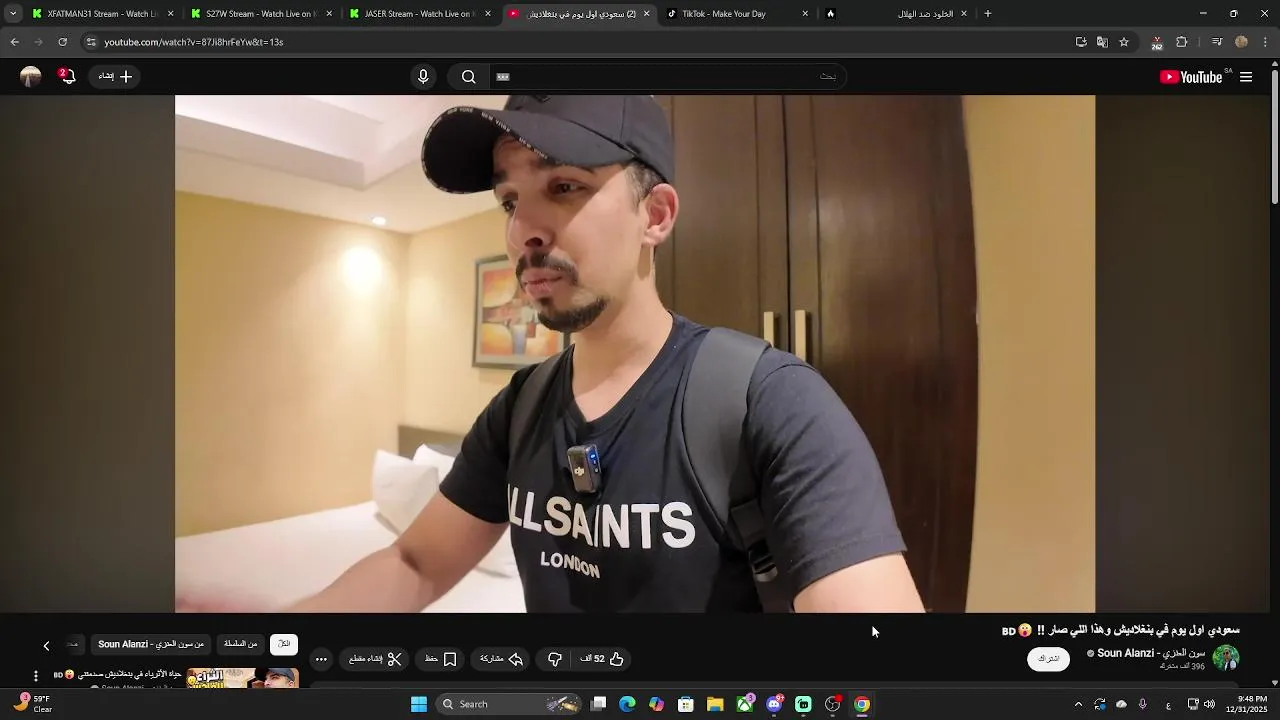Click the translate page icon

click(1102, 42)
